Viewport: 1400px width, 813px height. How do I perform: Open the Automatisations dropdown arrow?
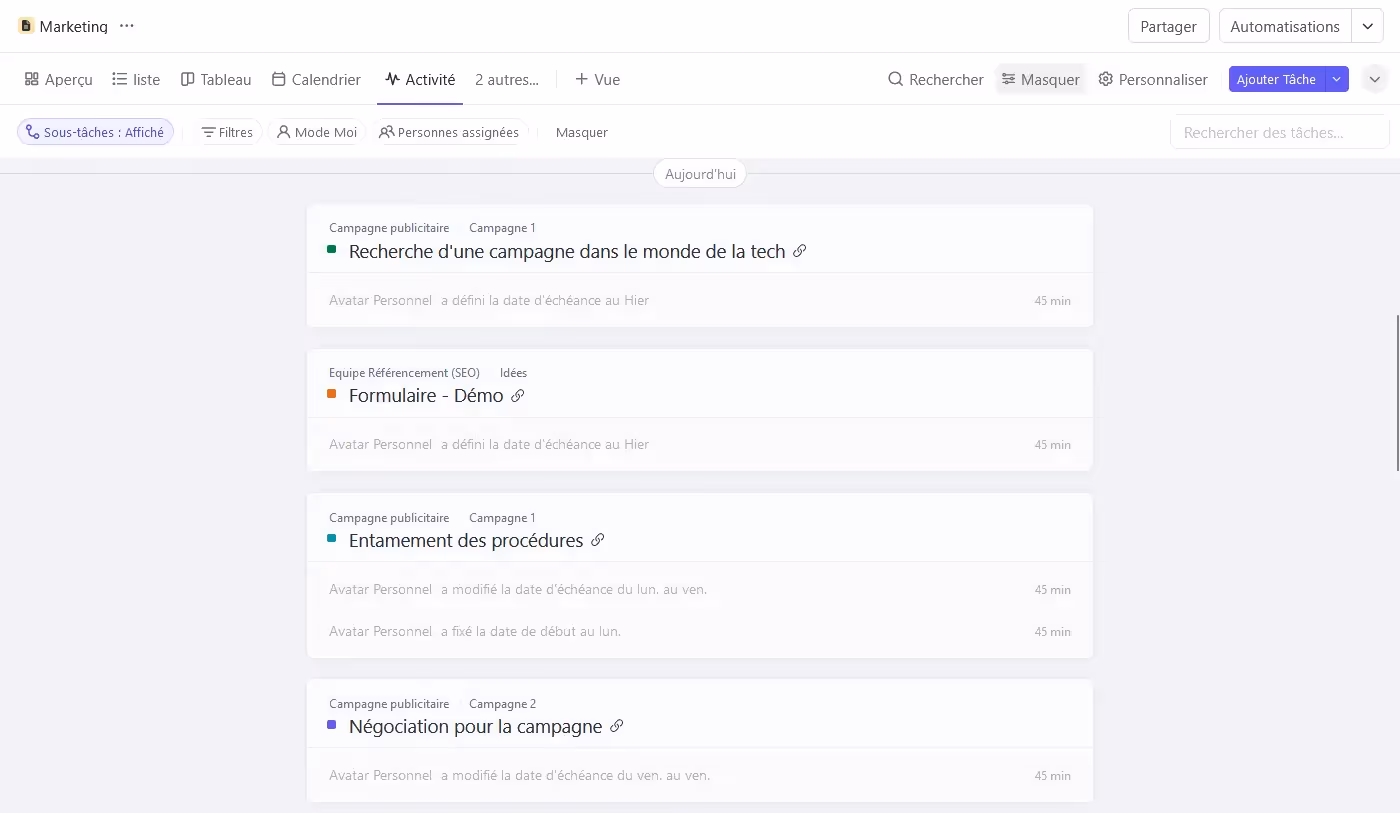coord(1368,26)
